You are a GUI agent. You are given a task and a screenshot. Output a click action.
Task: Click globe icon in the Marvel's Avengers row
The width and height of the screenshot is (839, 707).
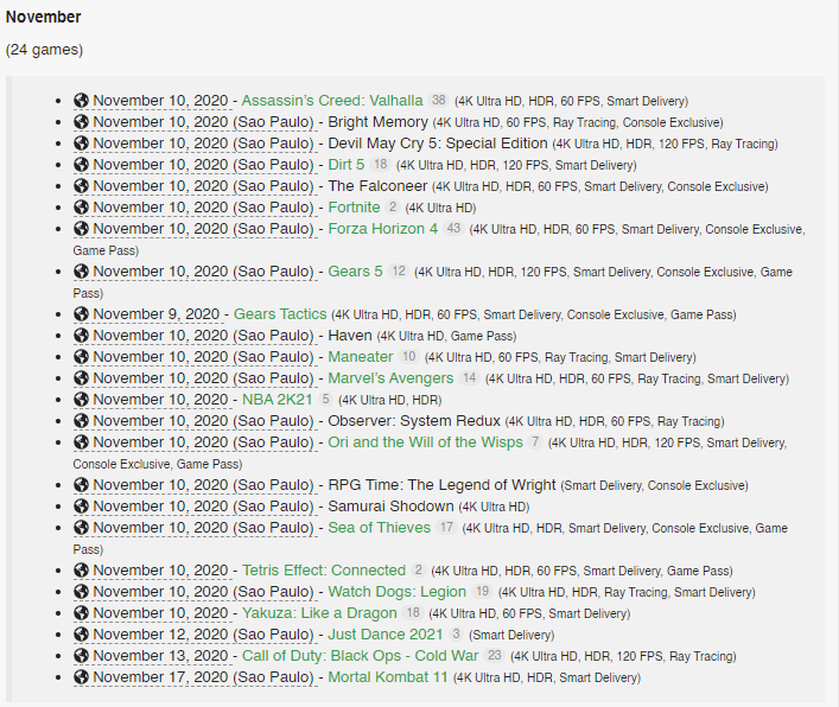pos(81,378)
